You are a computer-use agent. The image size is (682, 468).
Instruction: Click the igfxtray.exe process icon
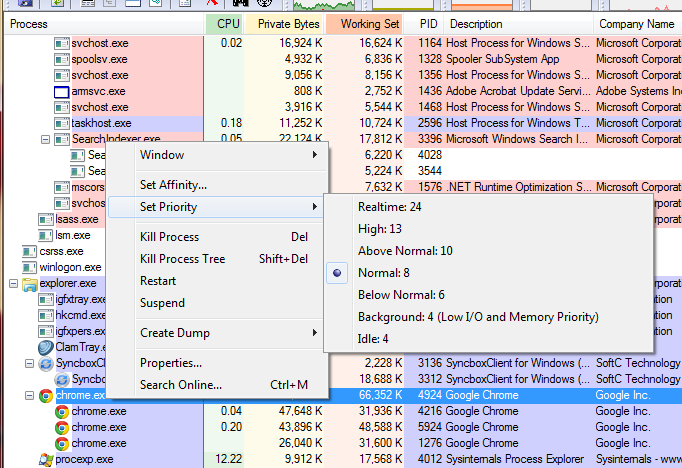[46, 300]
